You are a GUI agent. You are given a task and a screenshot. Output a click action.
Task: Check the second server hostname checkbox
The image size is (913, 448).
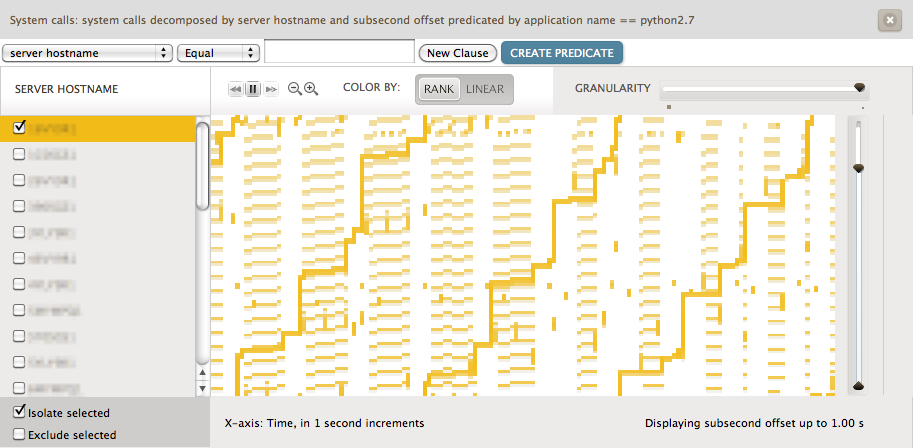click(19, 154)
